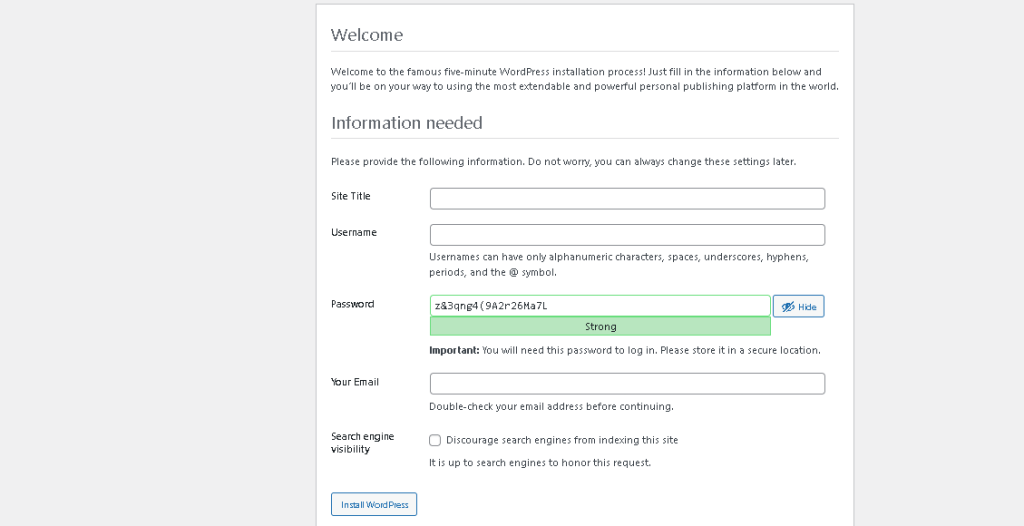The image size is (1024, 526).
Task: Click the green Strong password strength bar
Action: (x=600, y=326)
